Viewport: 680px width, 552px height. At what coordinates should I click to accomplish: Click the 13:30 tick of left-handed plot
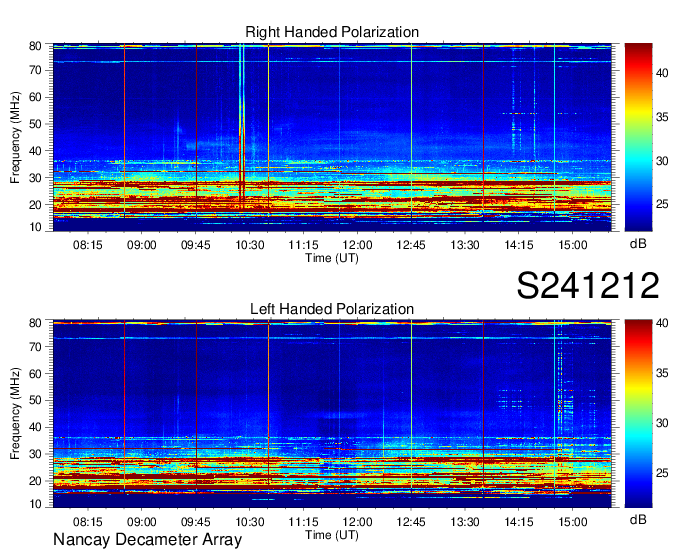pyautogui.click(x=465, y=522)
